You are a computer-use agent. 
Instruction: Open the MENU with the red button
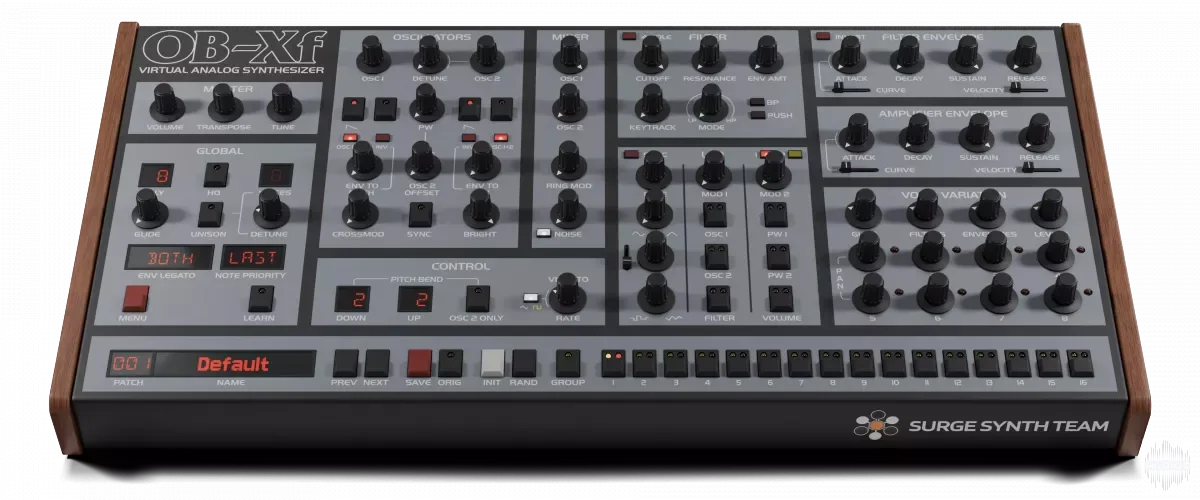[136, 298]
